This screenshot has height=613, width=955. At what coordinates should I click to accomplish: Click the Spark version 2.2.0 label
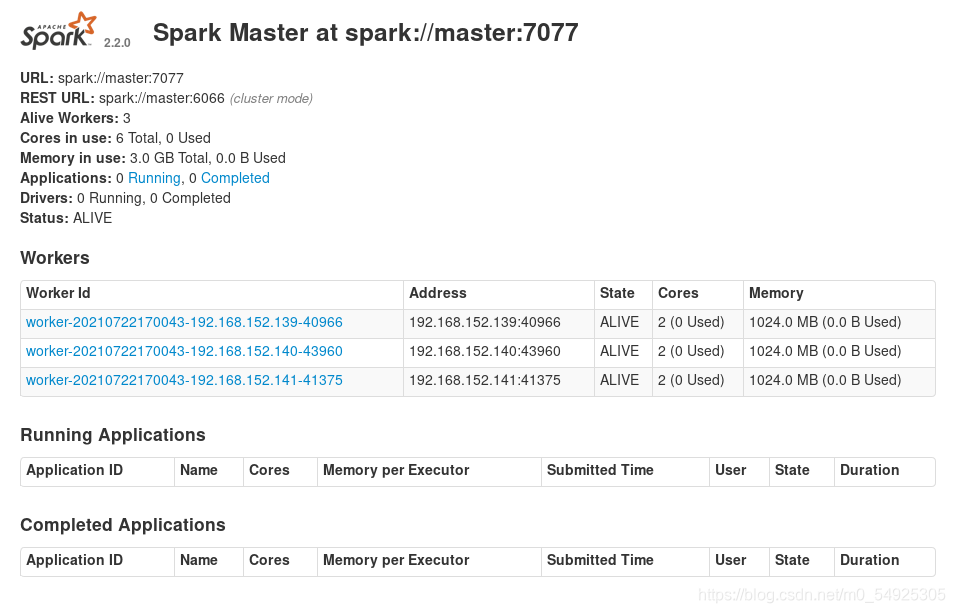[117, 43]
